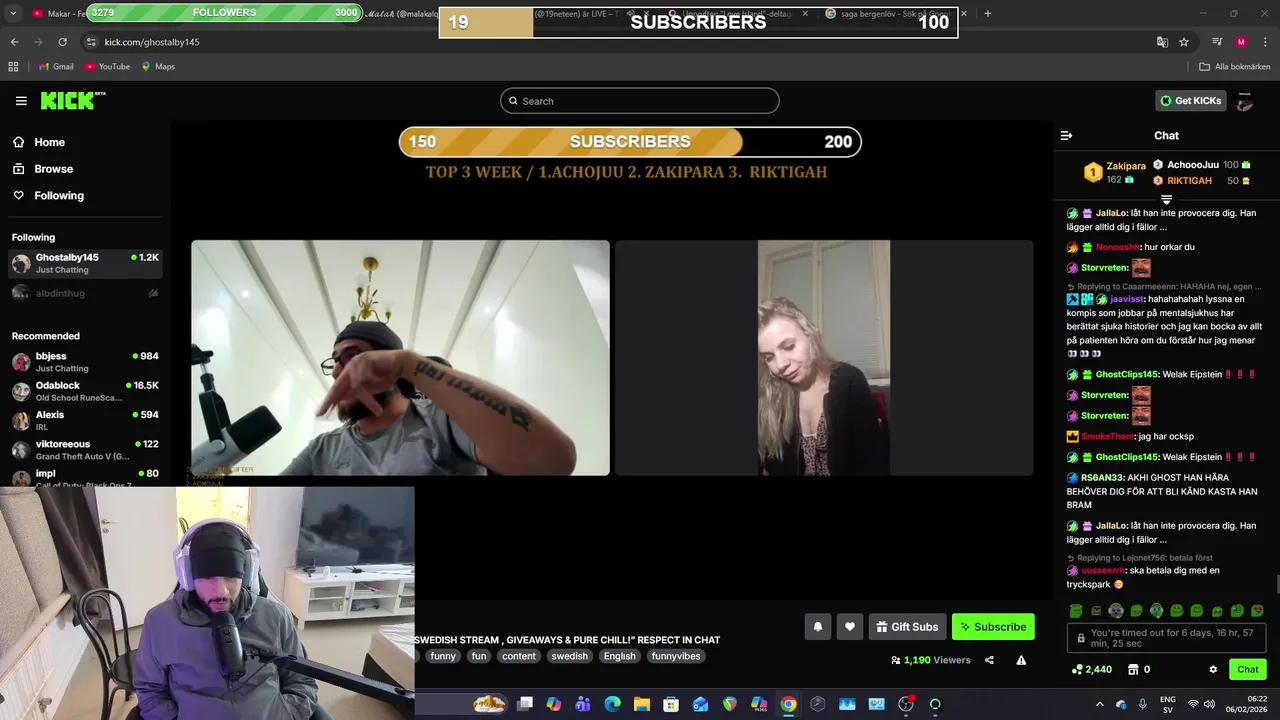1280x720 pixels.
Task: Select the offline albdinthug channel
Action: [85, 293]
